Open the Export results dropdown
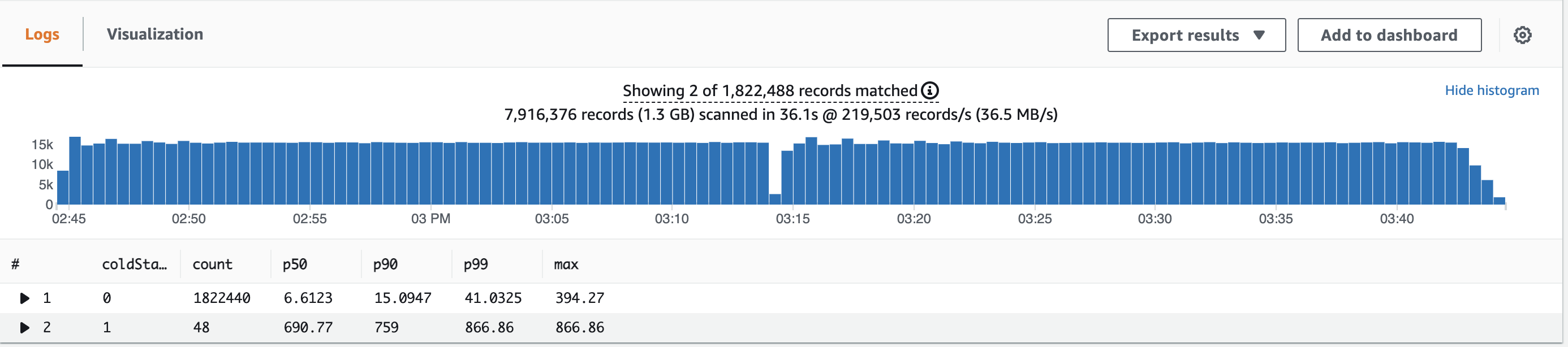The width and height of the screenshot is (1568, 347). point(1196,35)
